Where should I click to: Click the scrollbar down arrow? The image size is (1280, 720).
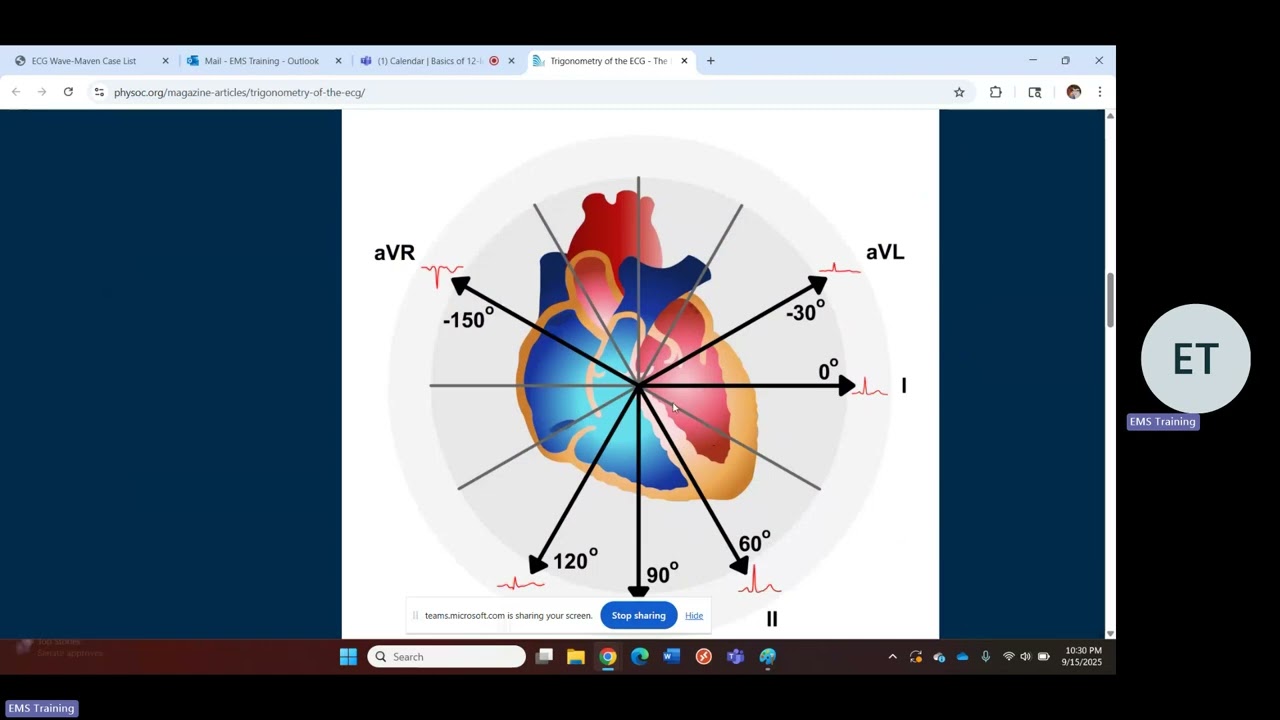tap(1110, 633)
